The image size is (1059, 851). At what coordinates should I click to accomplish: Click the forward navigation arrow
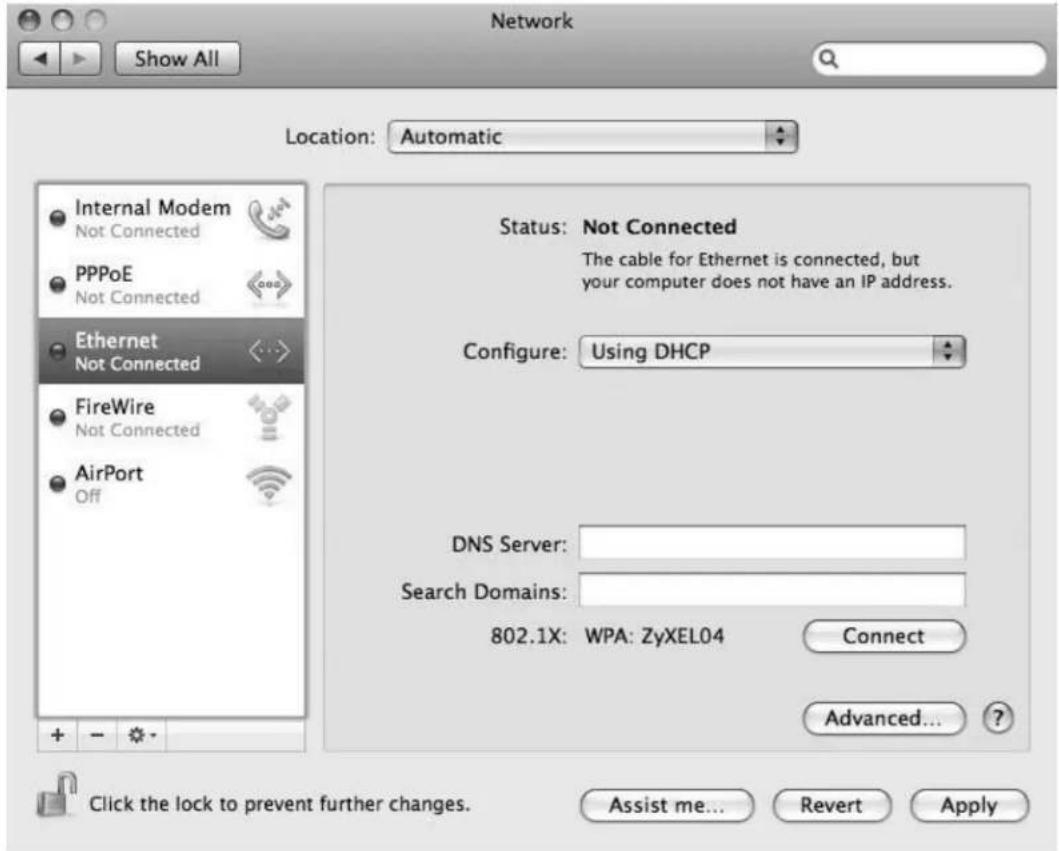tap(80, 59)
